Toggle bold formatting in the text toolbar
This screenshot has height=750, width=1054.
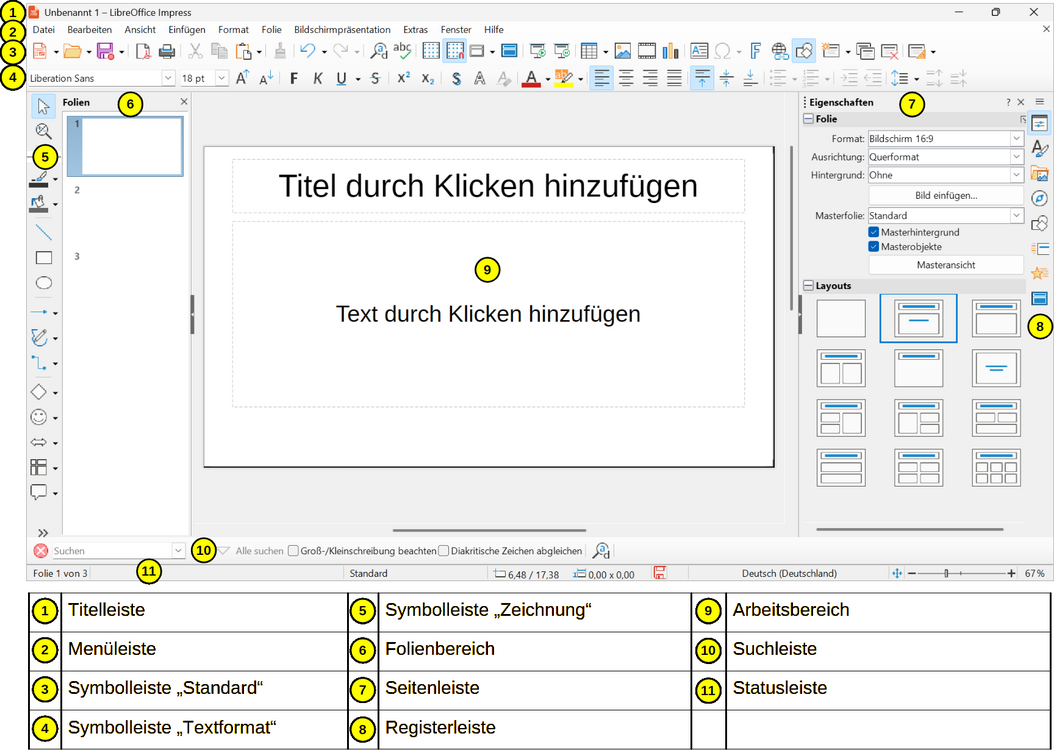292,77
